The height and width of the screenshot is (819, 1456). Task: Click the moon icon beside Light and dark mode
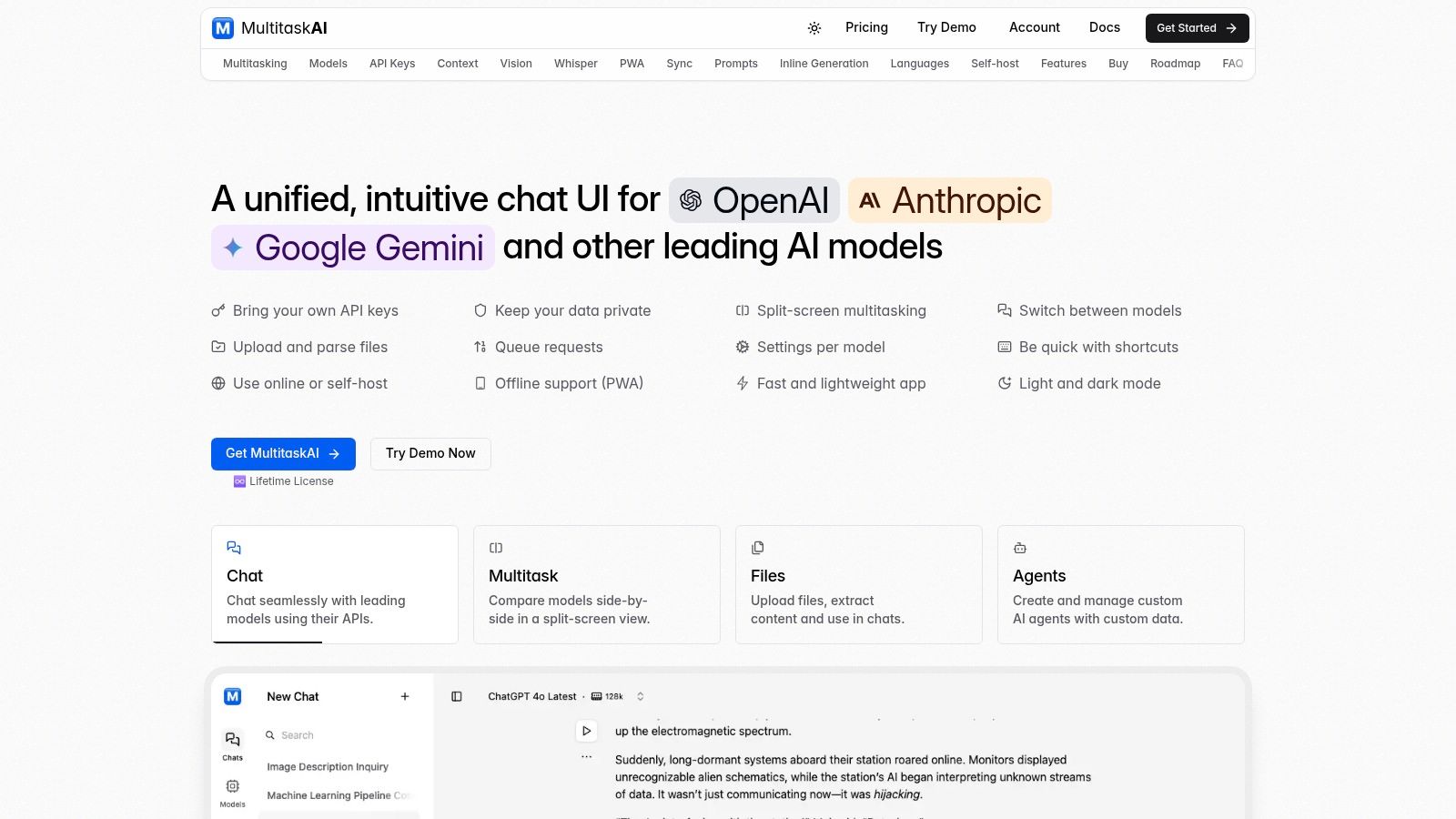click(1005, 383)
